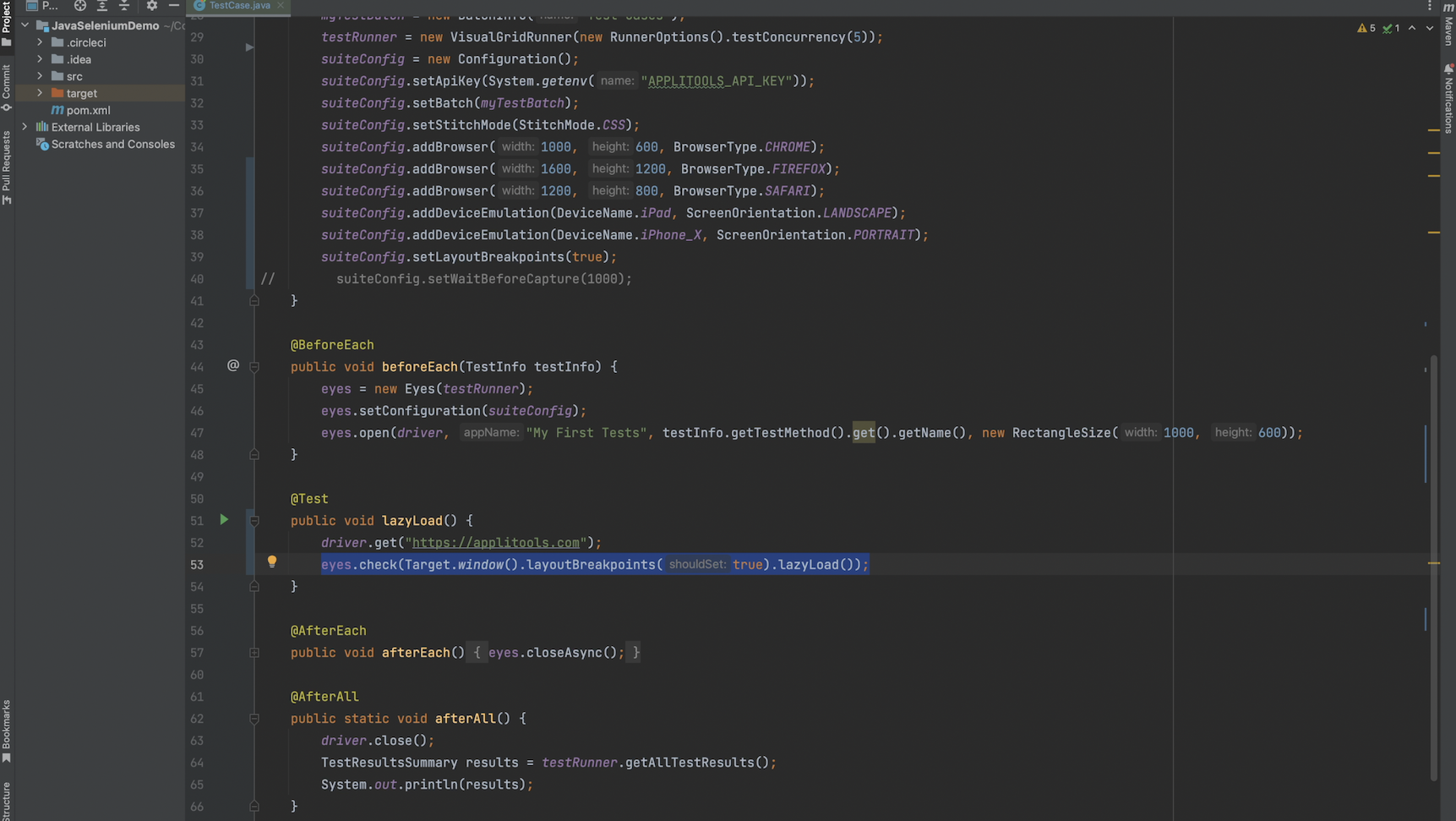The width and height of the screenshot is (1456, 821).
Task: Click the top warning stripe mark in error gutter
Action: pos(1434,130)
